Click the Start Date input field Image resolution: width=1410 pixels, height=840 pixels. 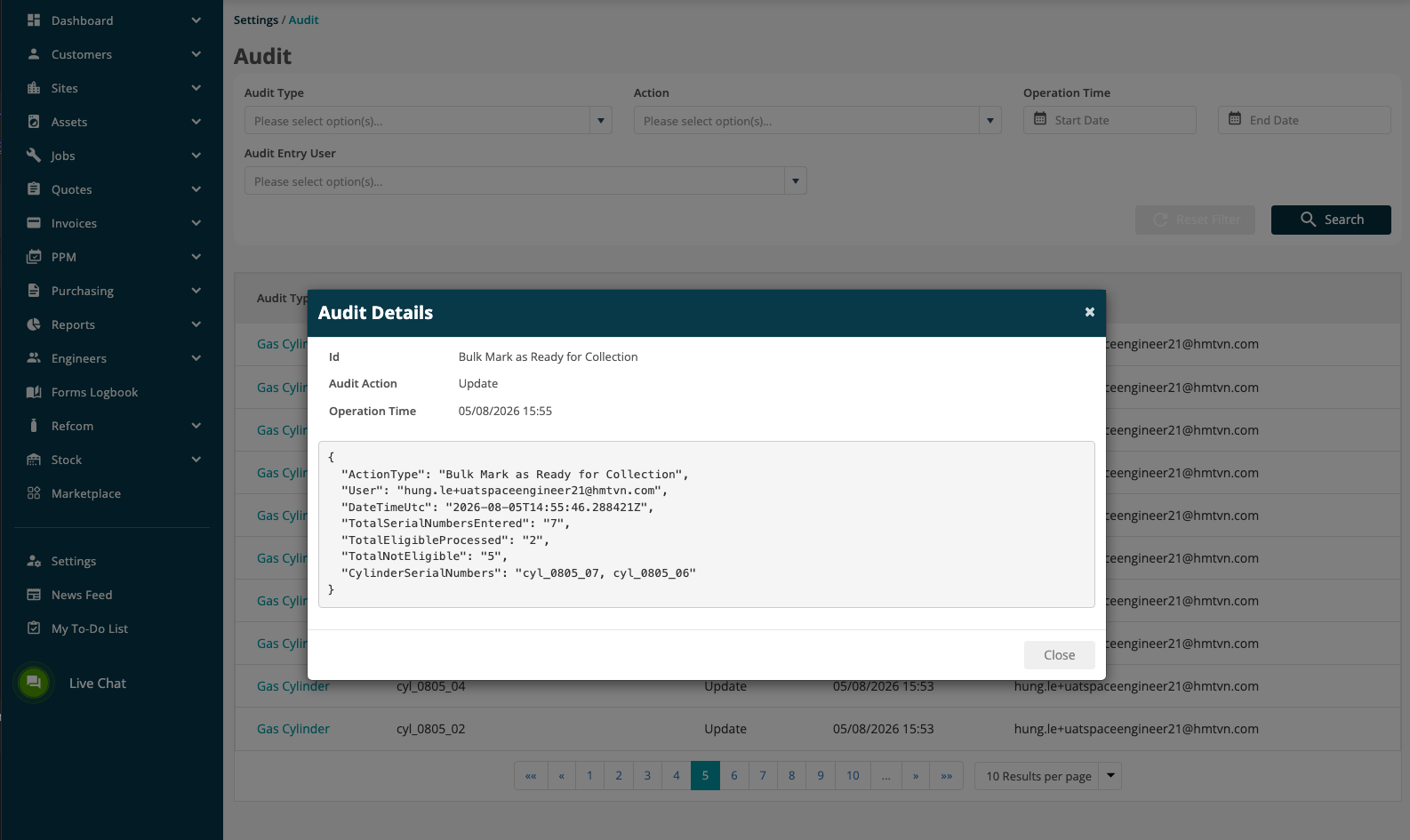tap(1110, 120)
